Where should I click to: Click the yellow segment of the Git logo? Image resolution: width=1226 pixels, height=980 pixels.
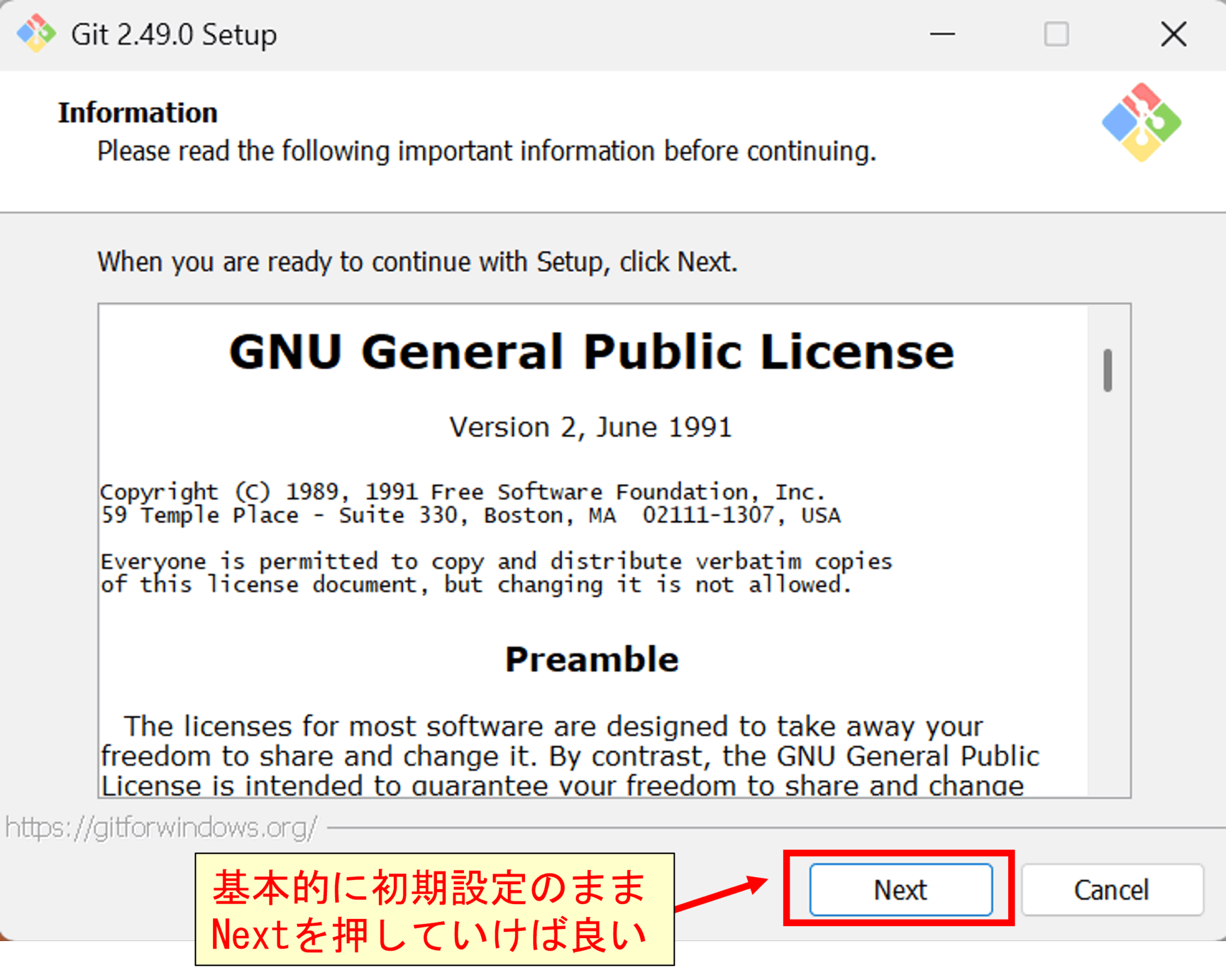coord(1142,148)
